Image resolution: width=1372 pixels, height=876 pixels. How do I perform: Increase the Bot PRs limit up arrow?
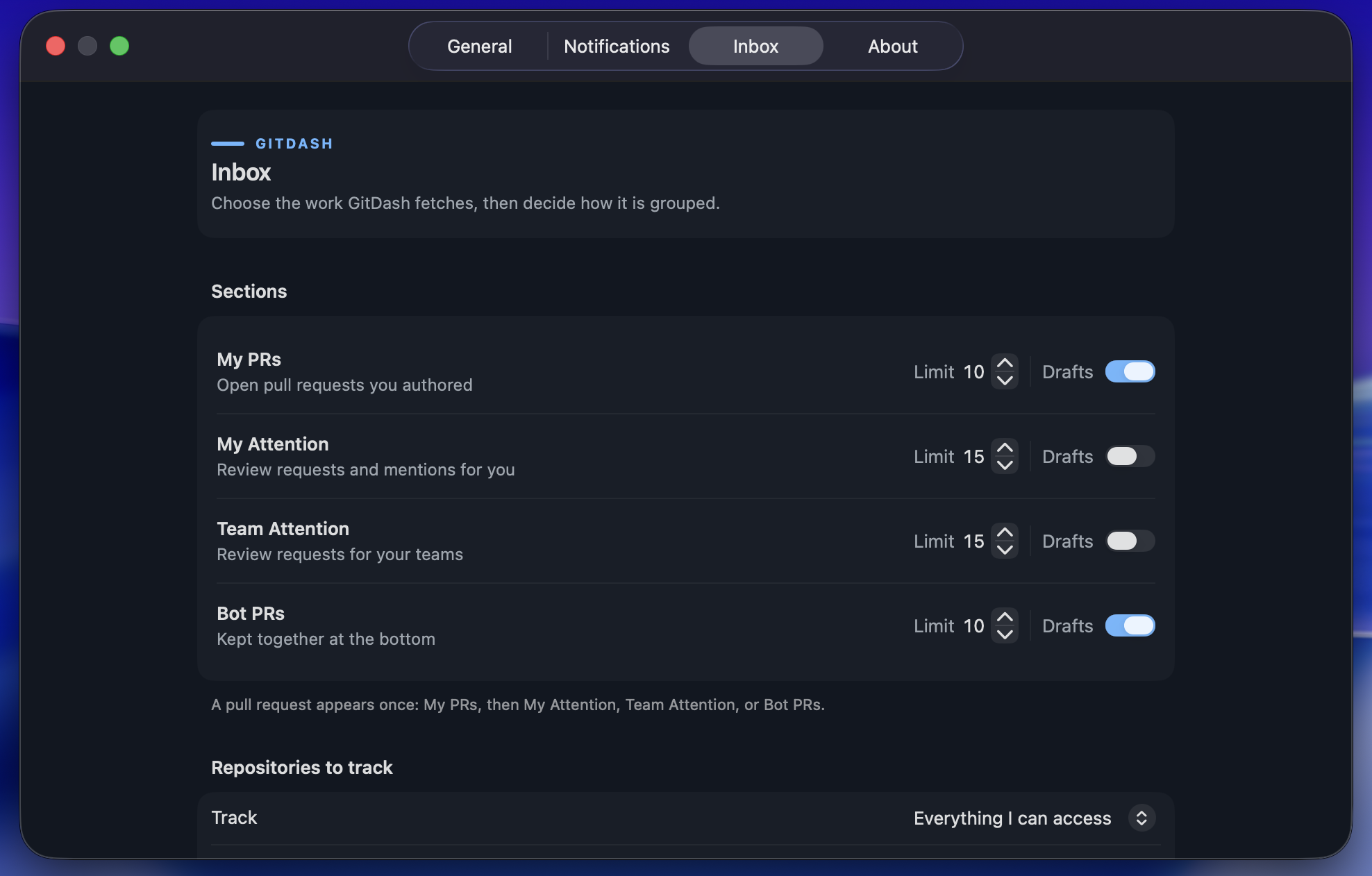coord(1005,618)
